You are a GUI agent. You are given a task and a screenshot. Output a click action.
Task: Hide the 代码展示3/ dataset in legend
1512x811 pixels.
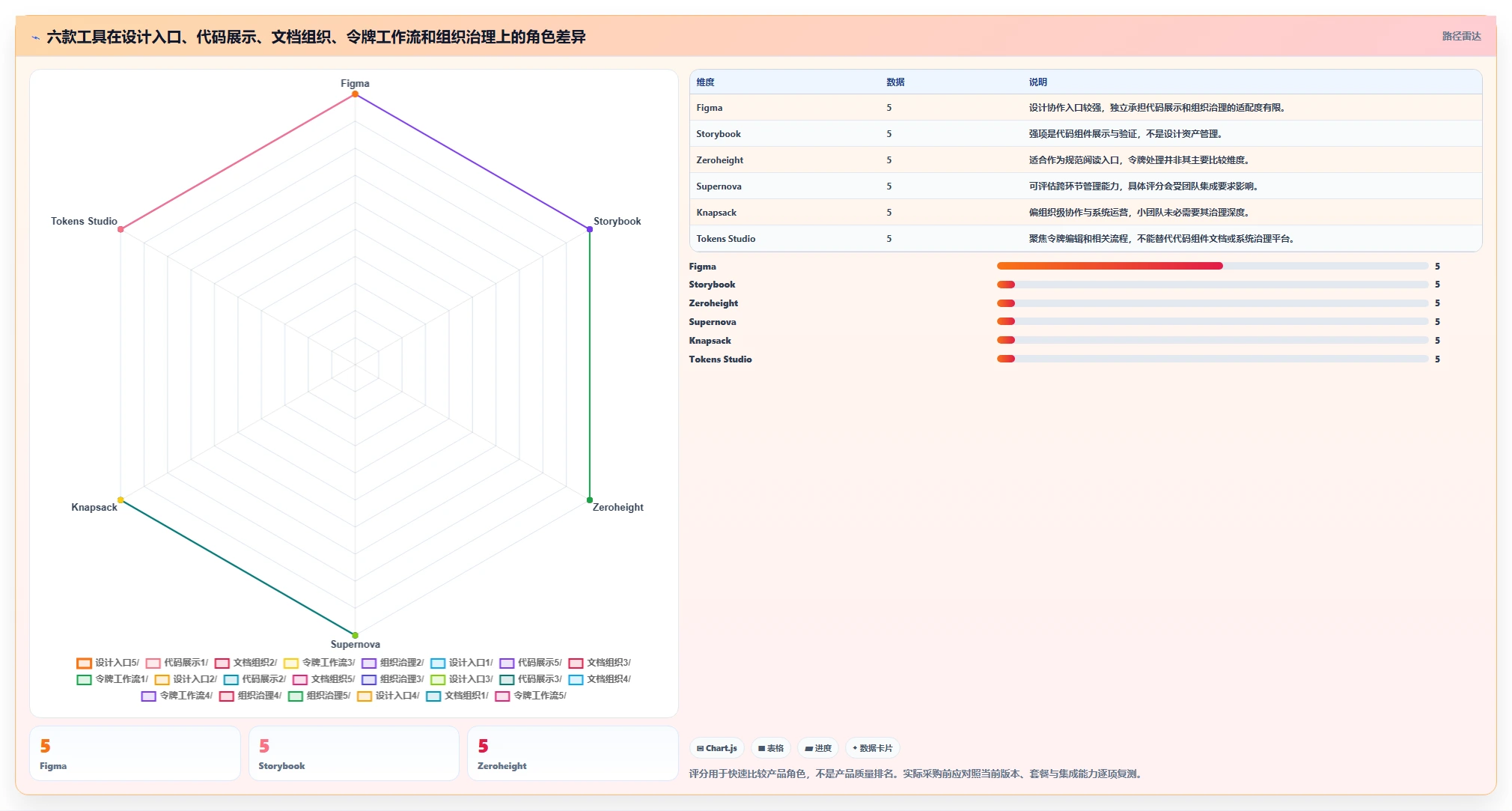tap(531, 679)
